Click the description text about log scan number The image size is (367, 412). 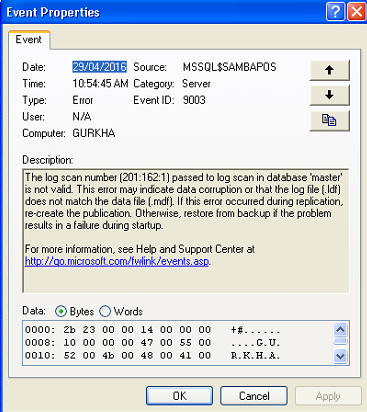(184, 201)
